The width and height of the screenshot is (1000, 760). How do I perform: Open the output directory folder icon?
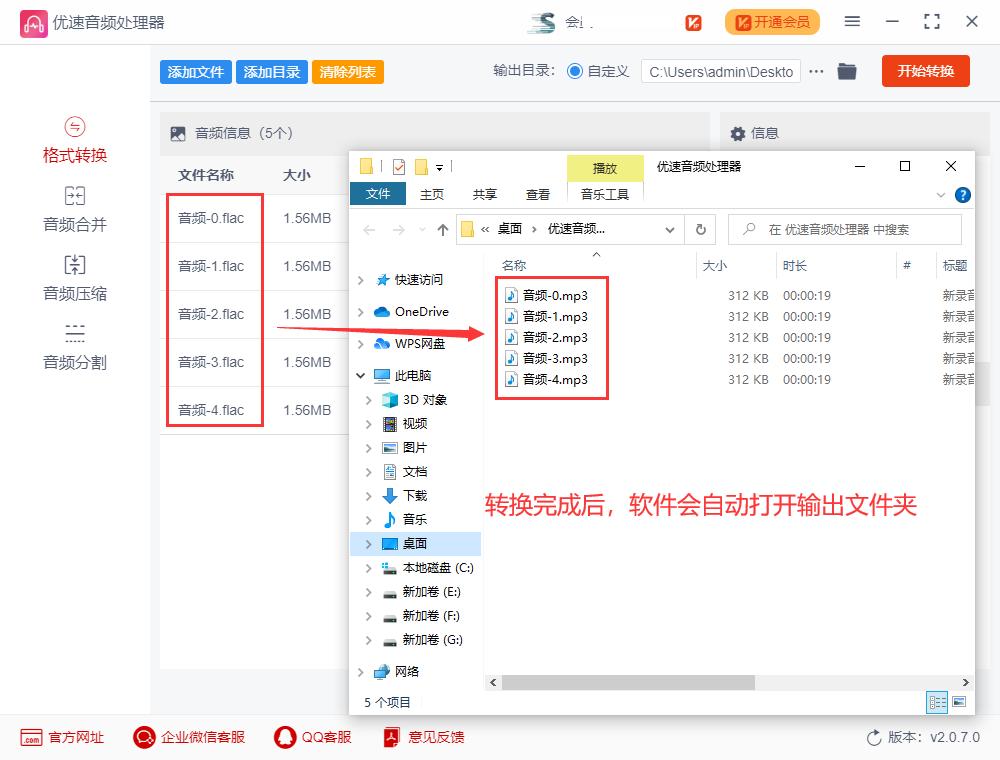(x=847, y=71)
